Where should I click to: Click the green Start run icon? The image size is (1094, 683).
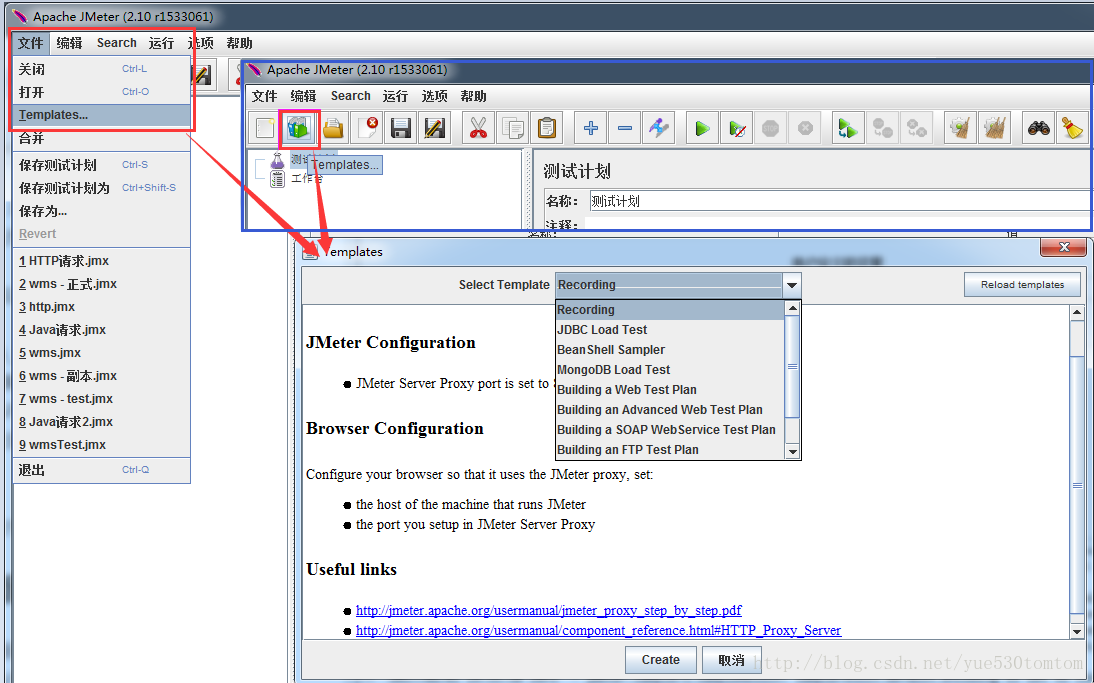pyautogui.click(x=703, y=128)
